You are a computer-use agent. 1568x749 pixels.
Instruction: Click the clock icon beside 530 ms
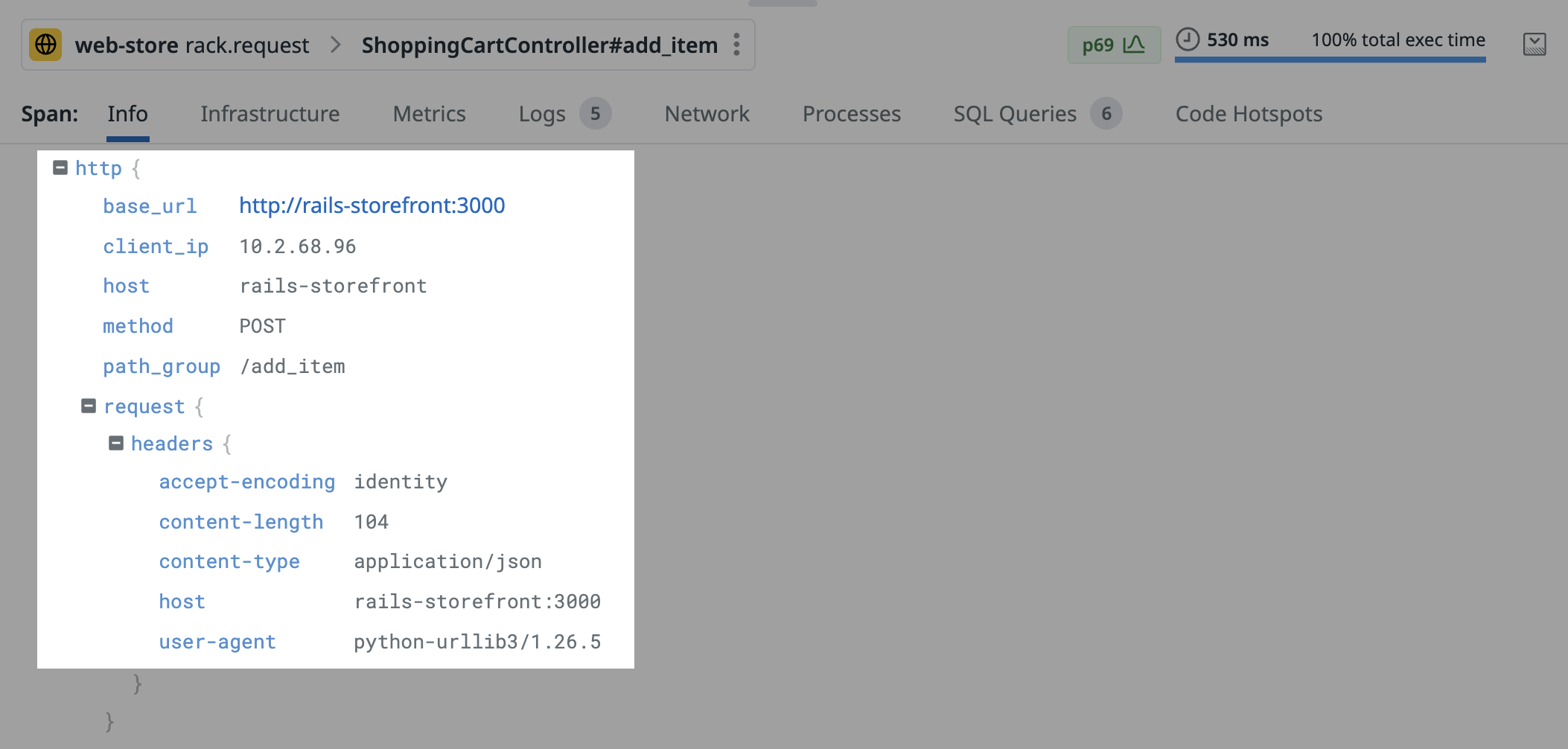coord(1188,39)
